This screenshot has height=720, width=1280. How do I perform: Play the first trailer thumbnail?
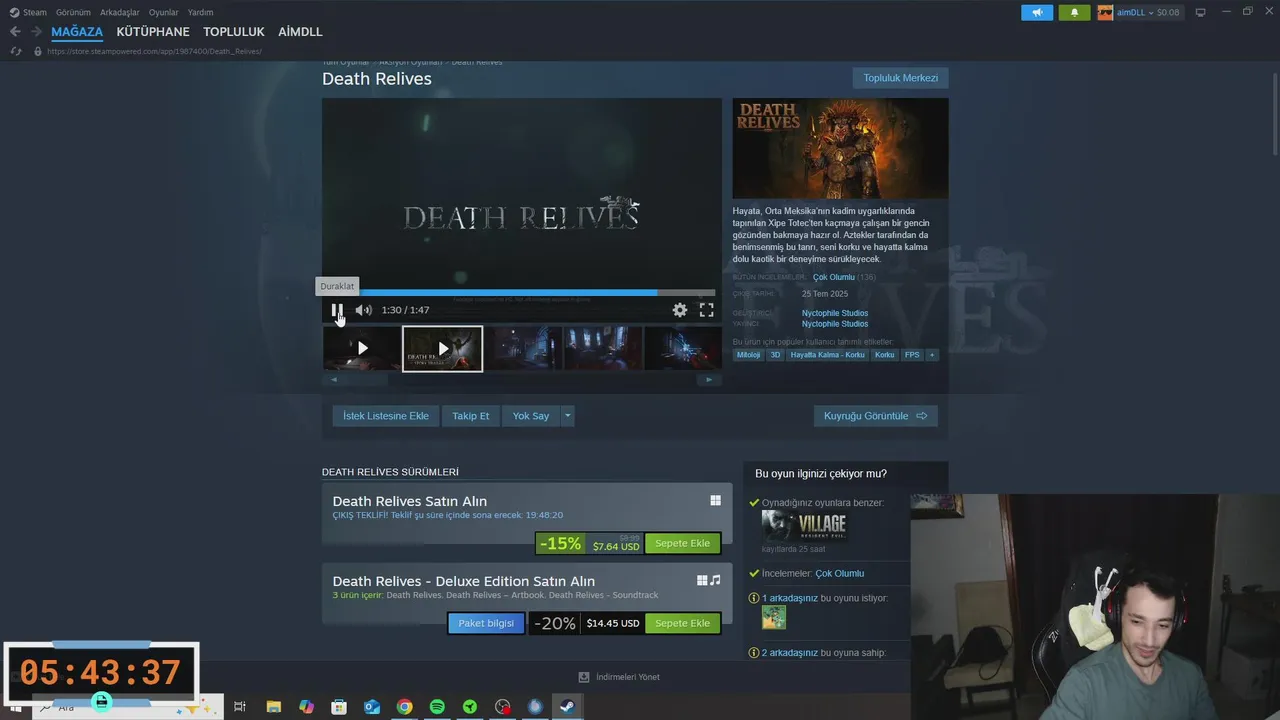[x=362, y=349]
